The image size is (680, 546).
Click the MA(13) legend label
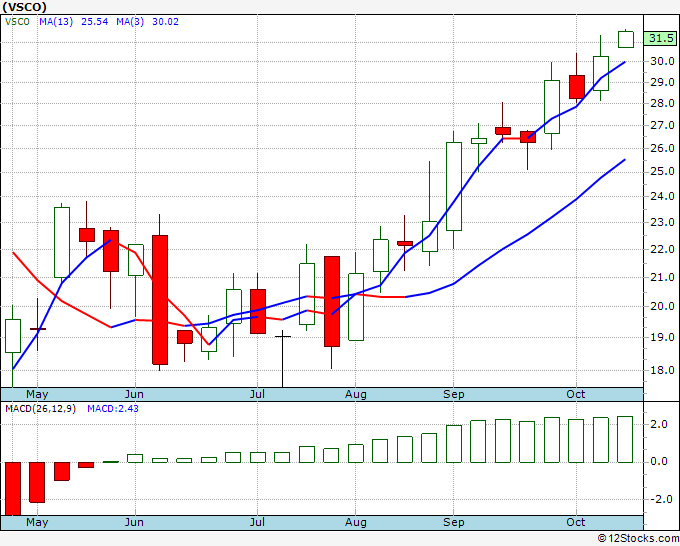(56, 22)
